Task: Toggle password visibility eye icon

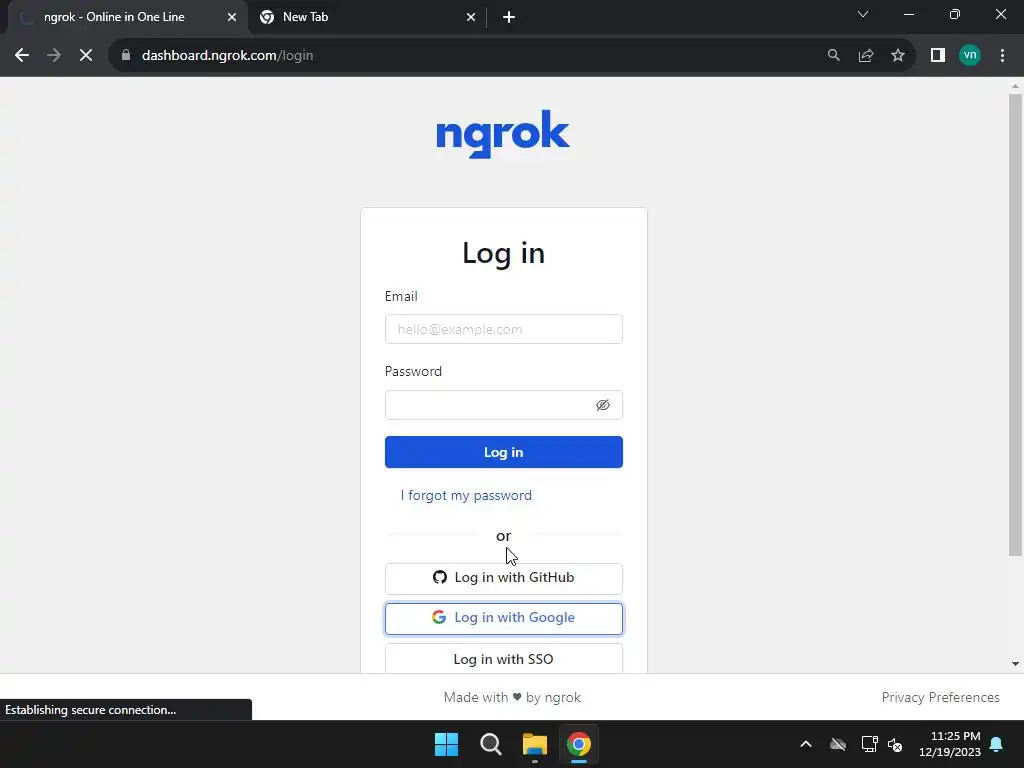Action: pyautogui.click(x=603, y=405)
